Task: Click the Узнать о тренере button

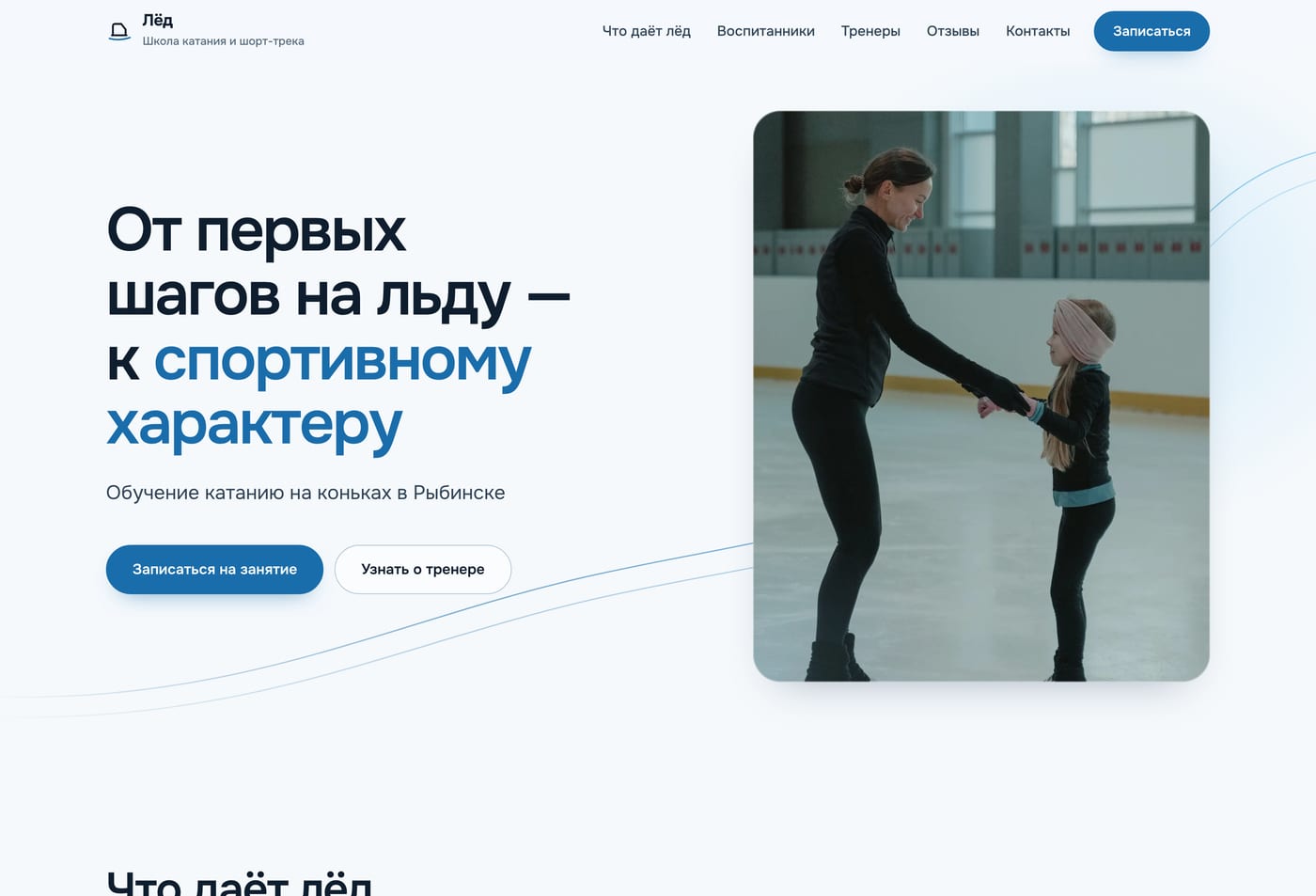Action: pyautogui.click(x=423, y=570)
